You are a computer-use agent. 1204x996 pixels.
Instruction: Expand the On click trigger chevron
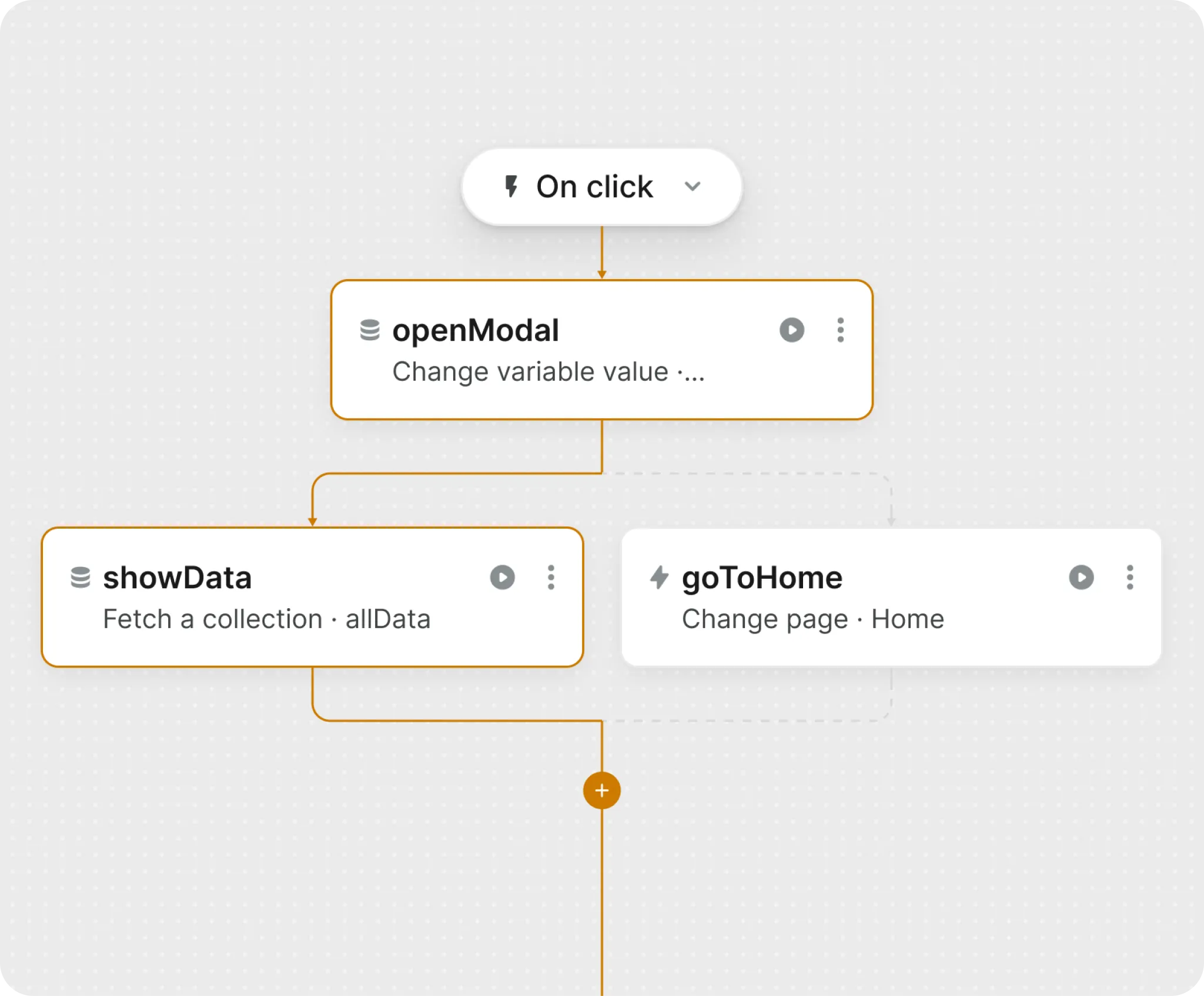[693, 187]
